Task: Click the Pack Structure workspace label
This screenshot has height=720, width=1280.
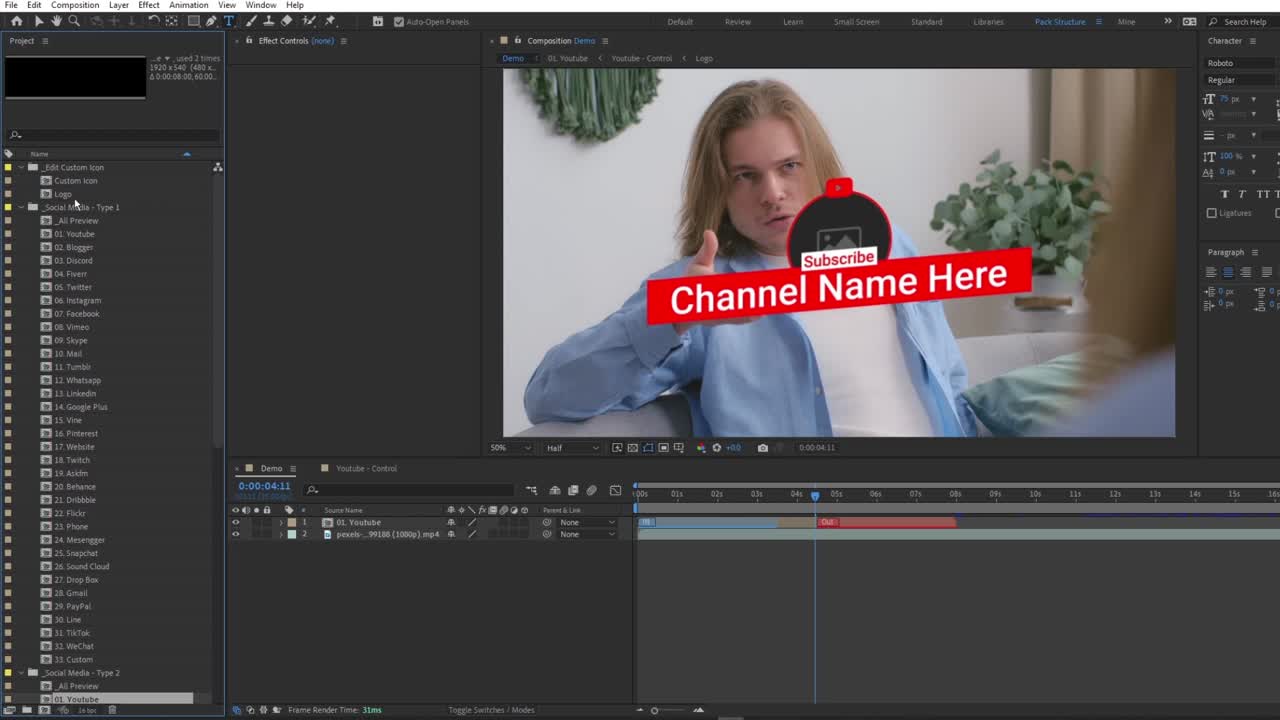Action: (1059, 21)
